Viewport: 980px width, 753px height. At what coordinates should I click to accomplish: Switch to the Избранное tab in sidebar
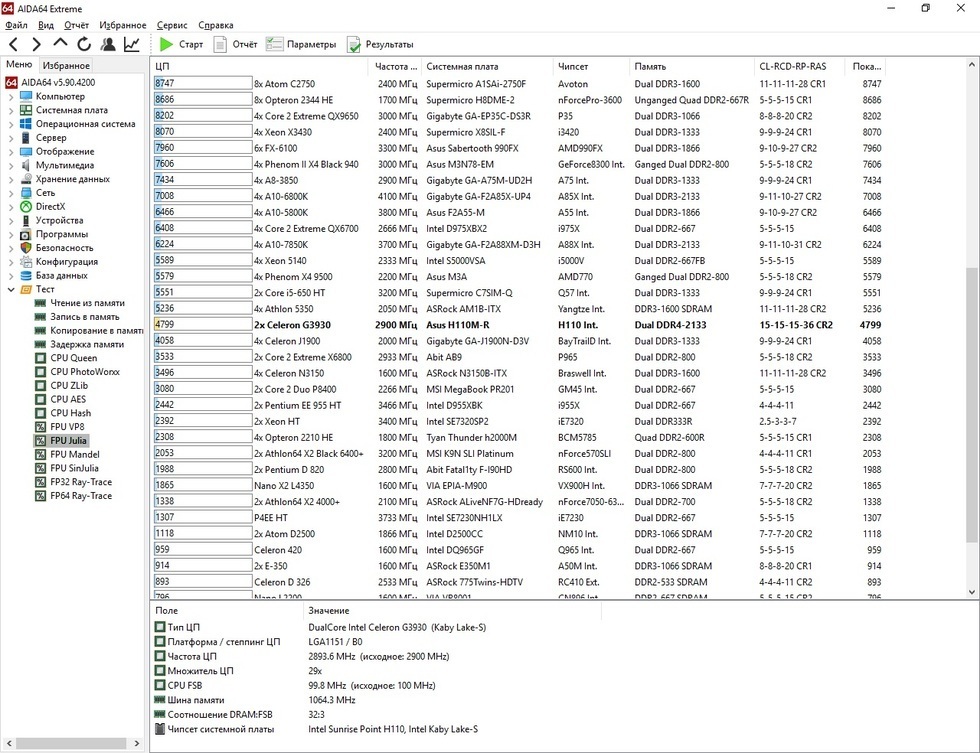(x=66, y=65)
